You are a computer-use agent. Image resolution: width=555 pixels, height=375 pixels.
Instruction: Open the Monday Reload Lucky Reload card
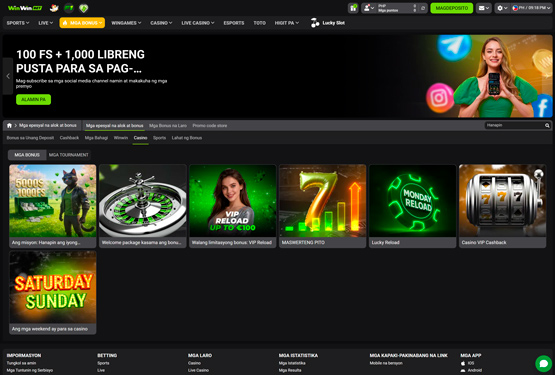[x=412, y=206]
